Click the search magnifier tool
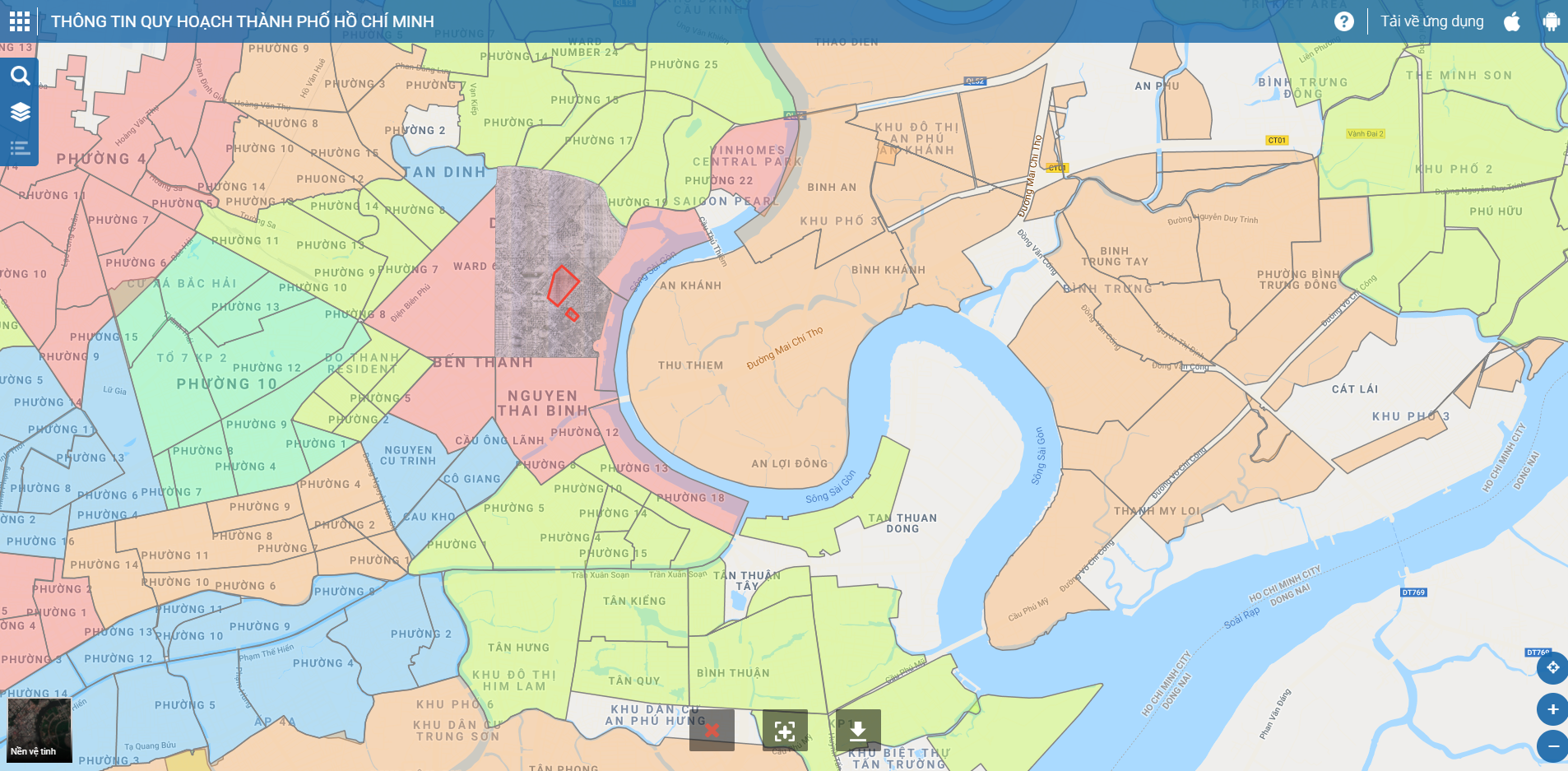The image size is (1568, 771). [20, 76]
